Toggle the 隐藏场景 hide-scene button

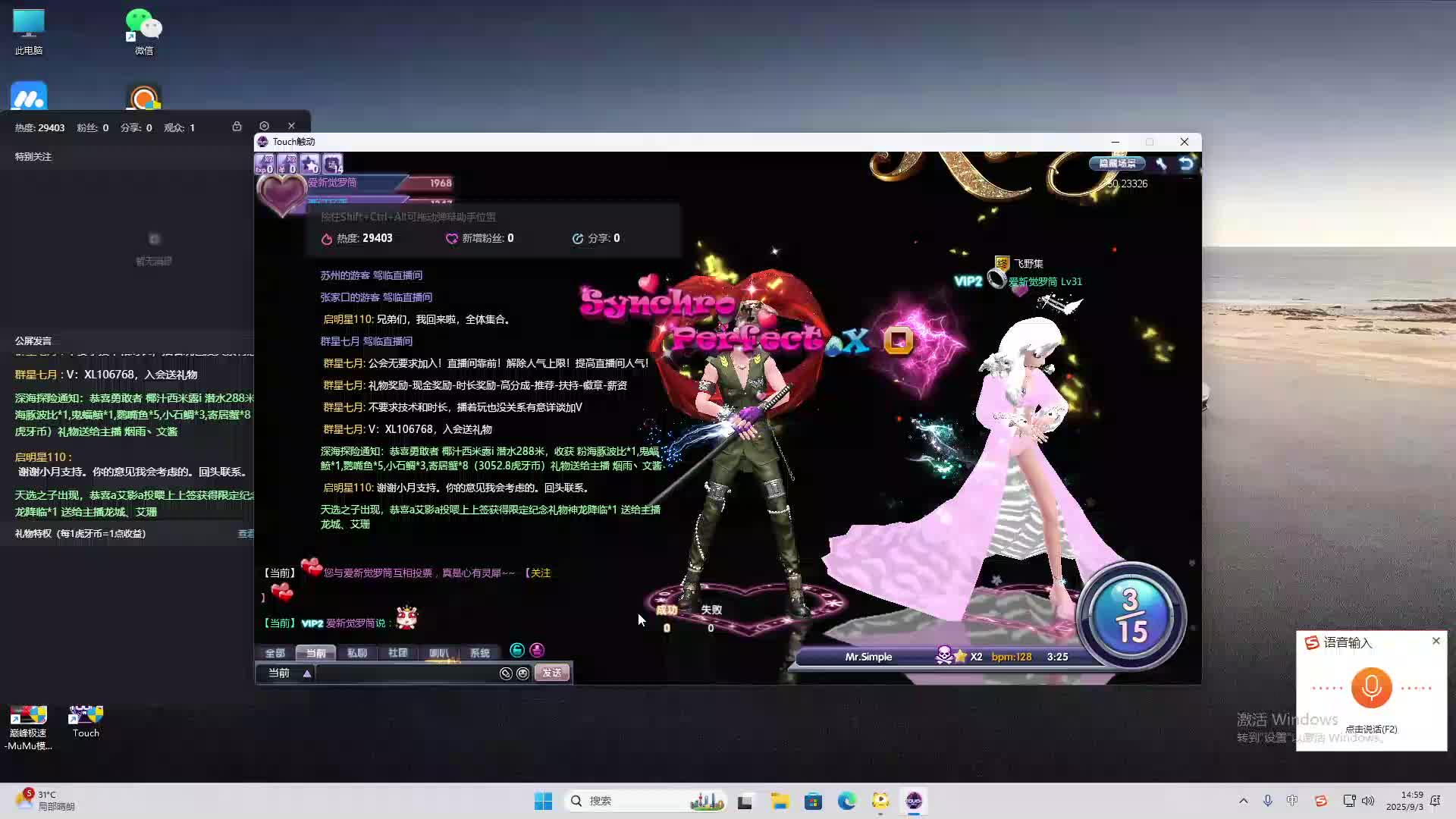[1117, 163]
